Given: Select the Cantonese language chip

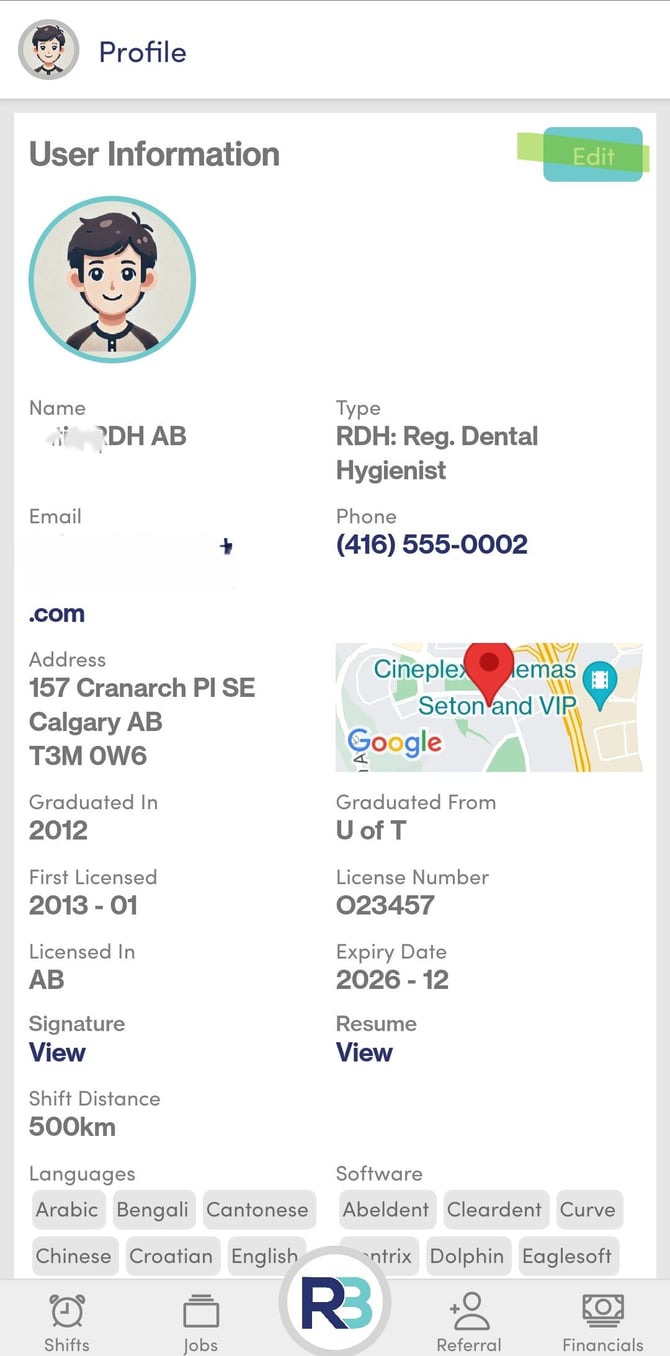Looking at the screenshot, I should tap(257, 1209).
